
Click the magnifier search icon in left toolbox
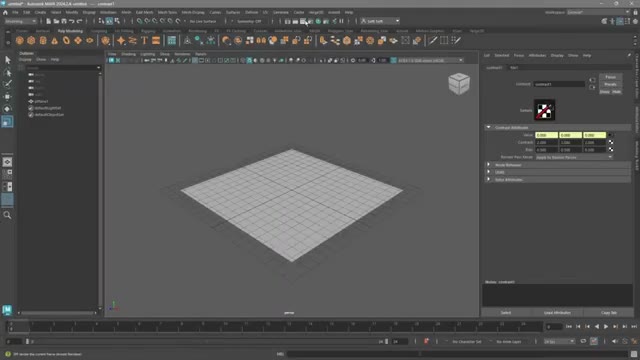[7, 215]
